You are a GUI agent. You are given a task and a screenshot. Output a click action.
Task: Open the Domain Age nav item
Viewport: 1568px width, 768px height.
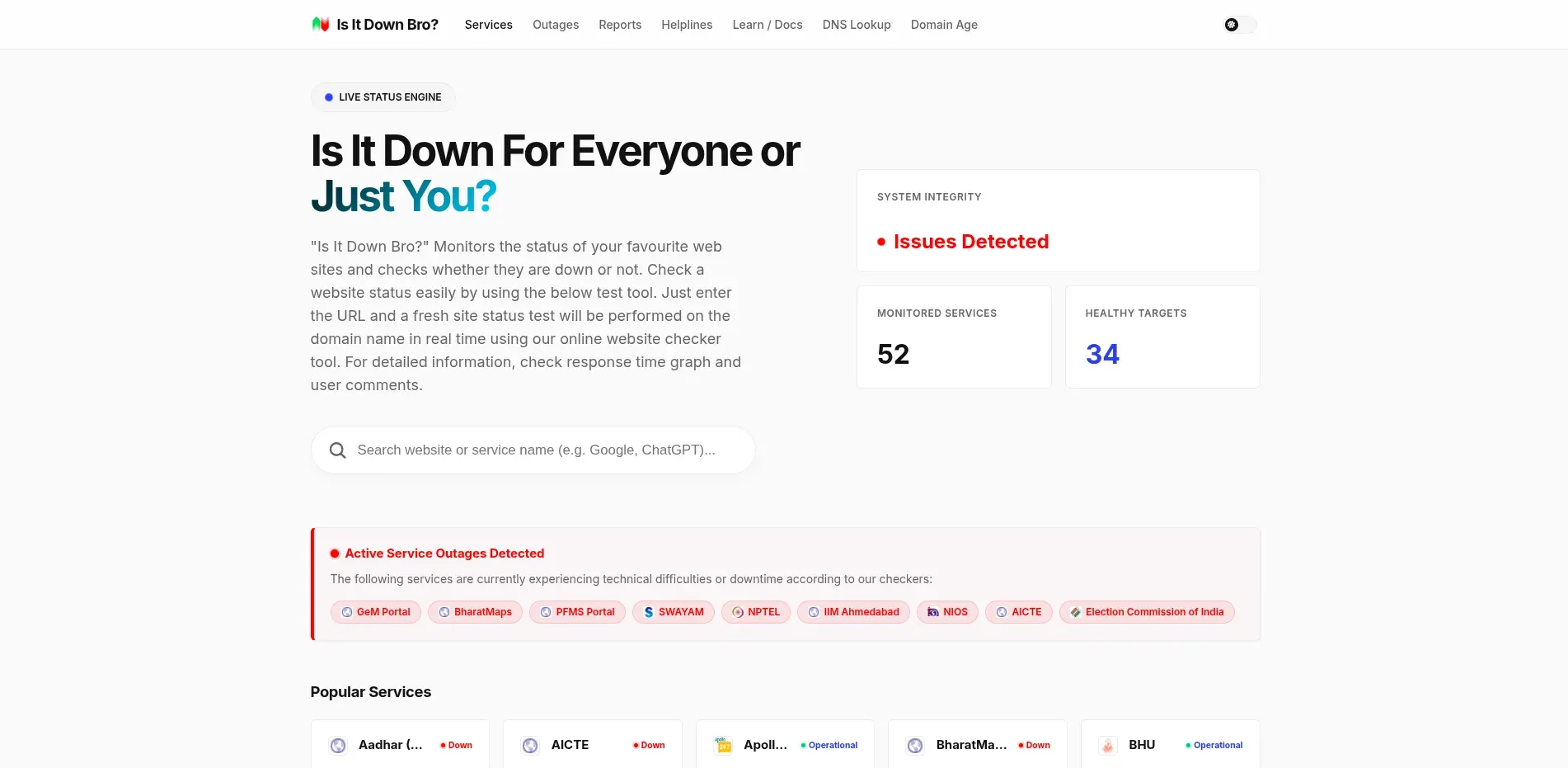pyautogui.click(x=944, y=25)
